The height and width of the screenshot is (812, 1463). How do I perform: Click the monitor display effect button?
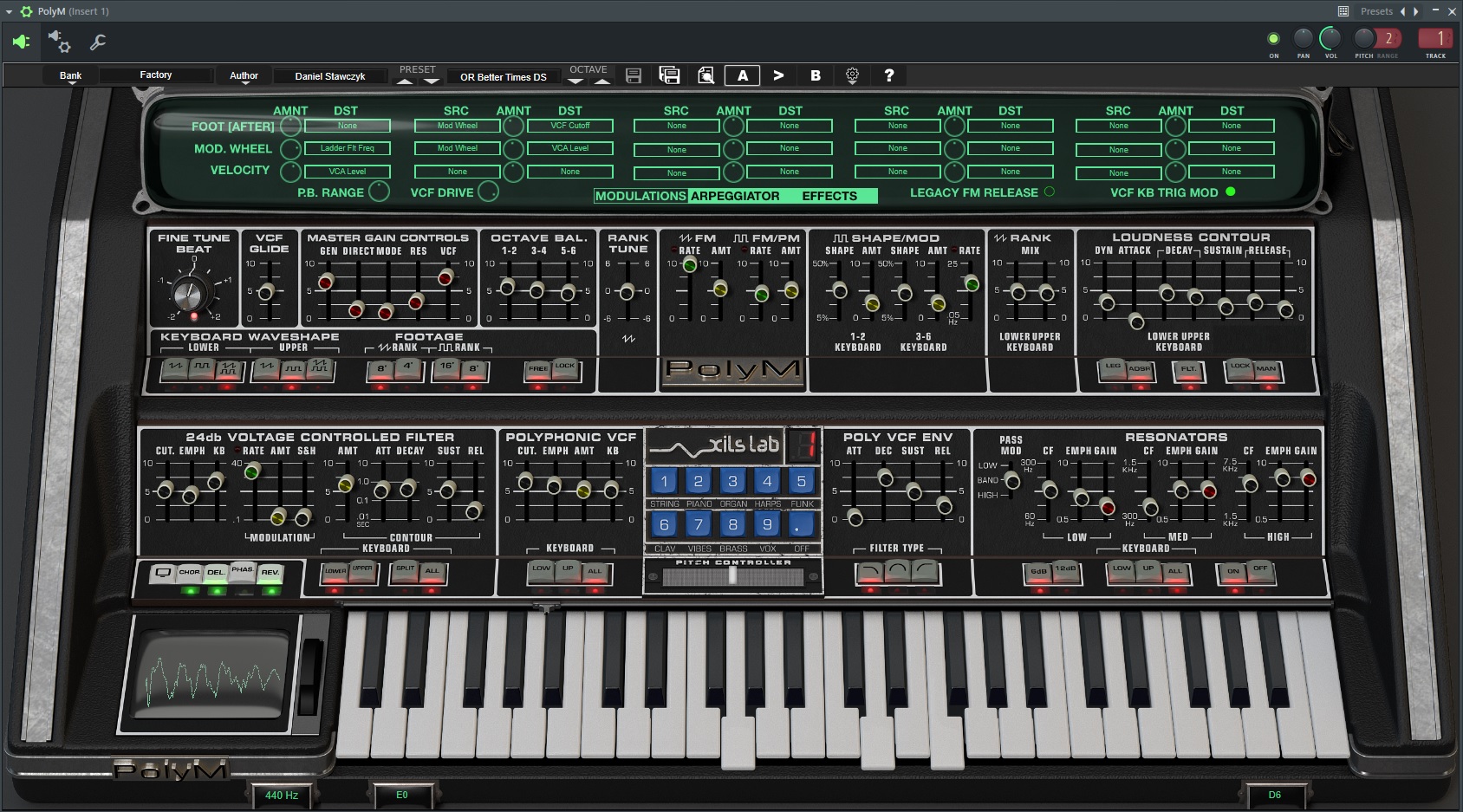(162, 573)
